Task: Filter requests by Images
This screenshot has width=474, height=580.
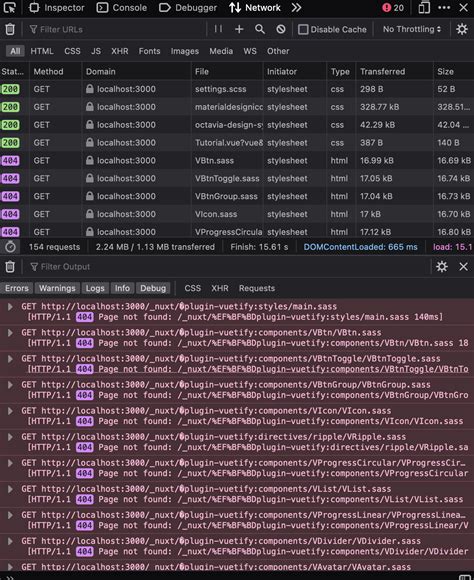Action: tap(185, 51)
